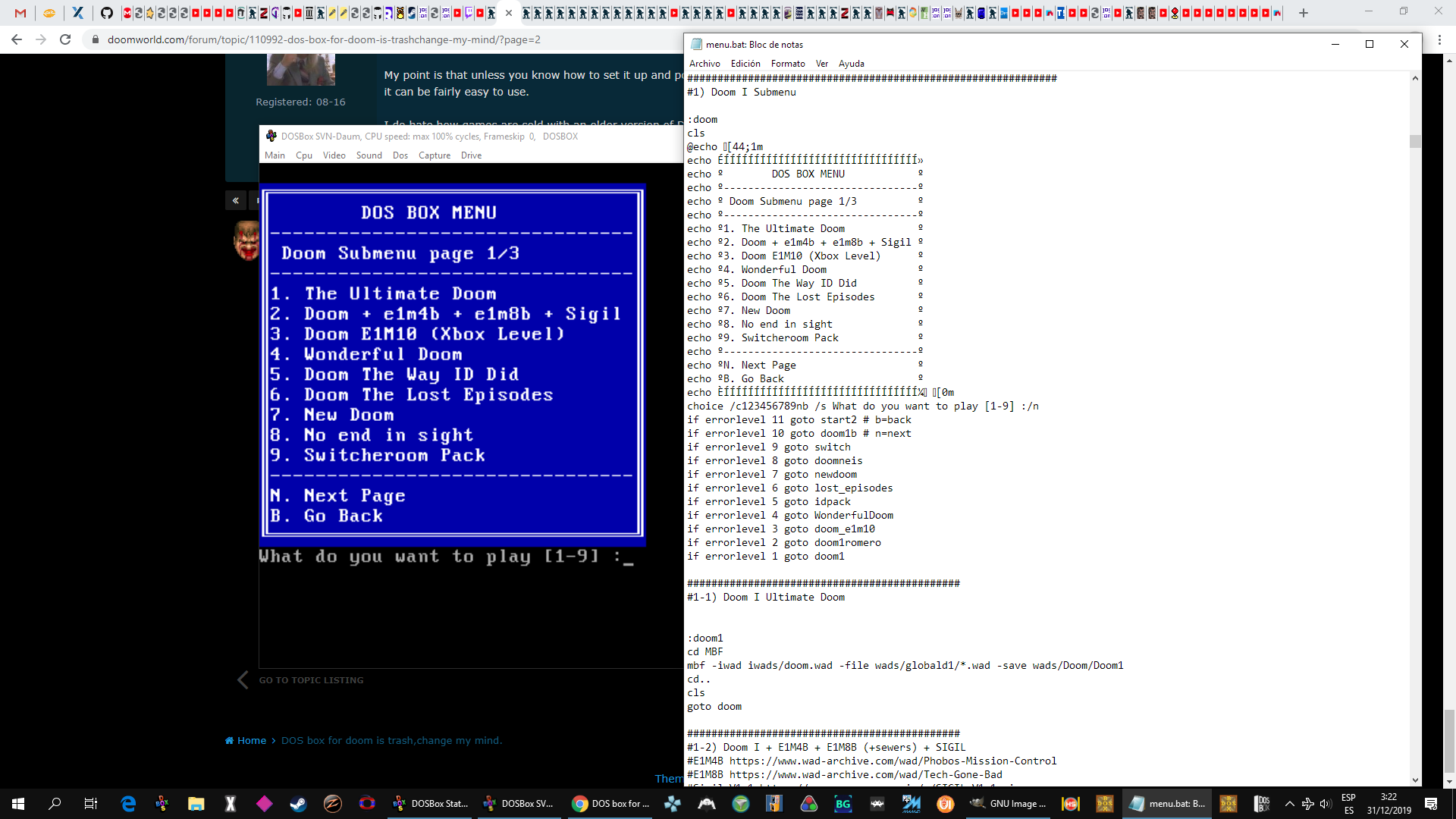Go back in Chrome browser history
This screenshot has width=1456, height=819.
click(x=17, y=39)
